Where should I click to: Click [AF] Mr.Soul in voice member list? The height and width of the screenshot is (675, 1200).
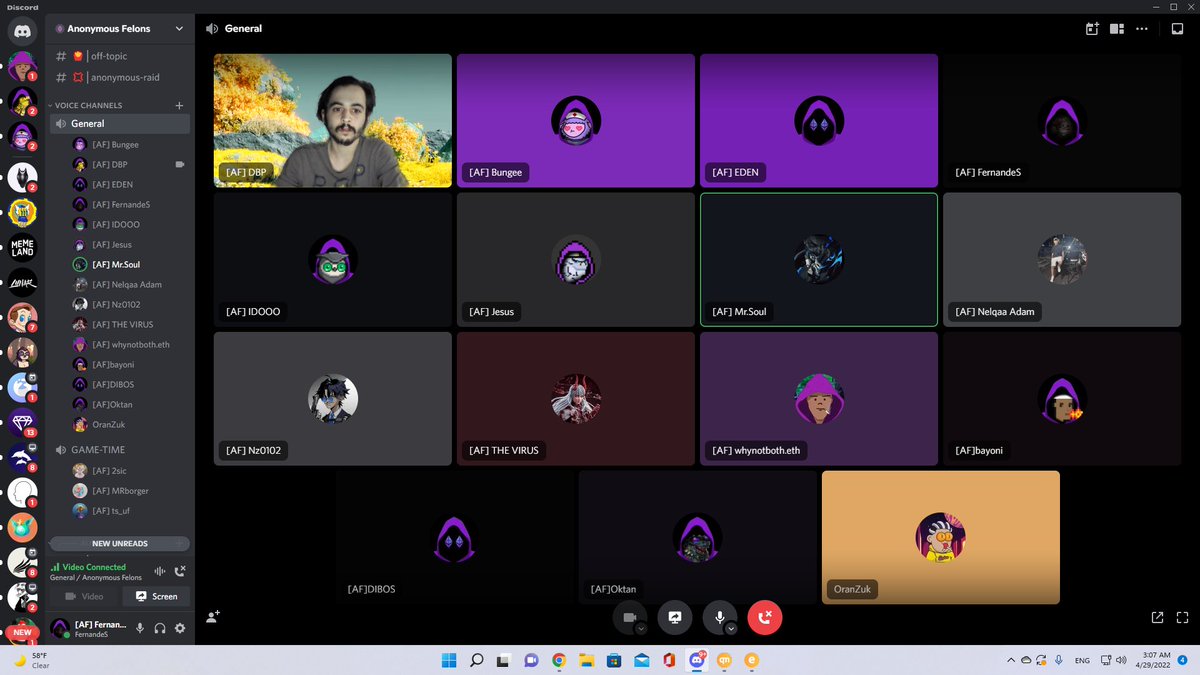[114, 264]
